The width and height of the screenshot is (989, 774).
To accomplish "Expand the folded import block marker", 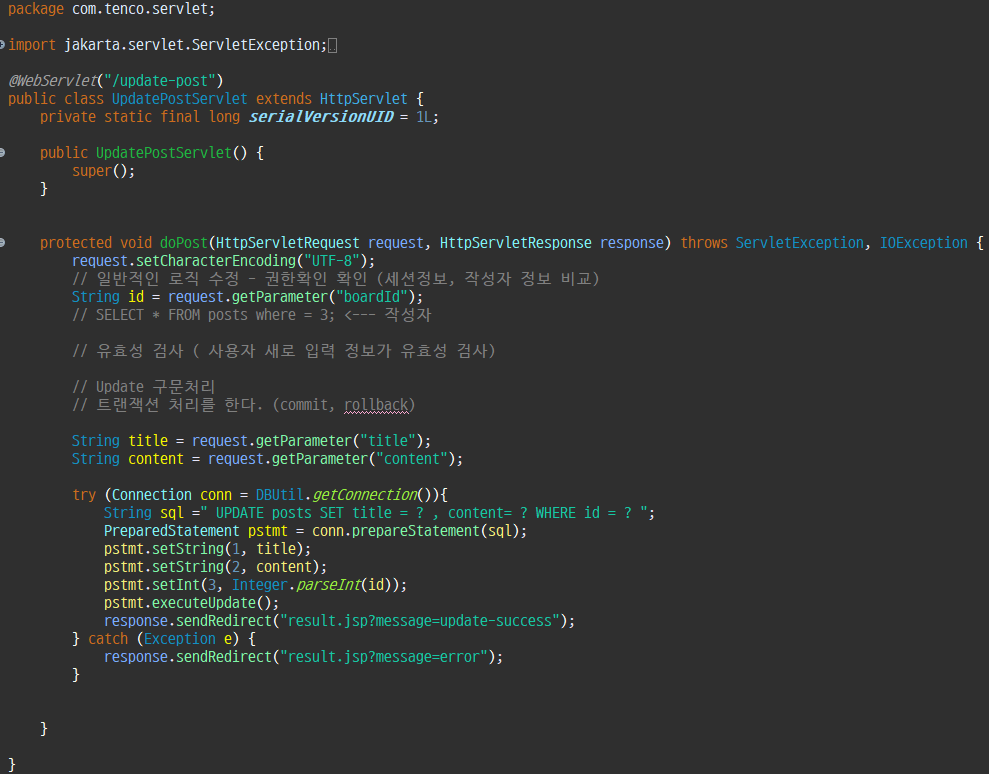I will click(2, 45).
